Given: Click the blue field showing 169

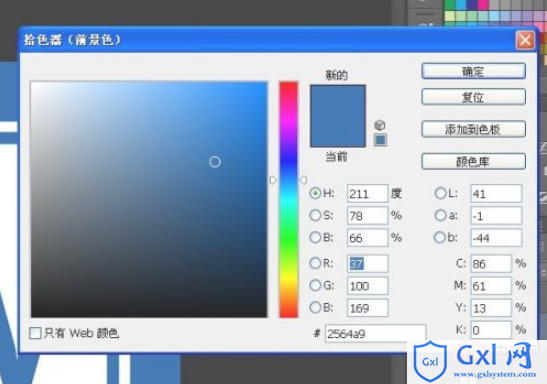Looking at the screenshot, I should click(x=367, y=308).
